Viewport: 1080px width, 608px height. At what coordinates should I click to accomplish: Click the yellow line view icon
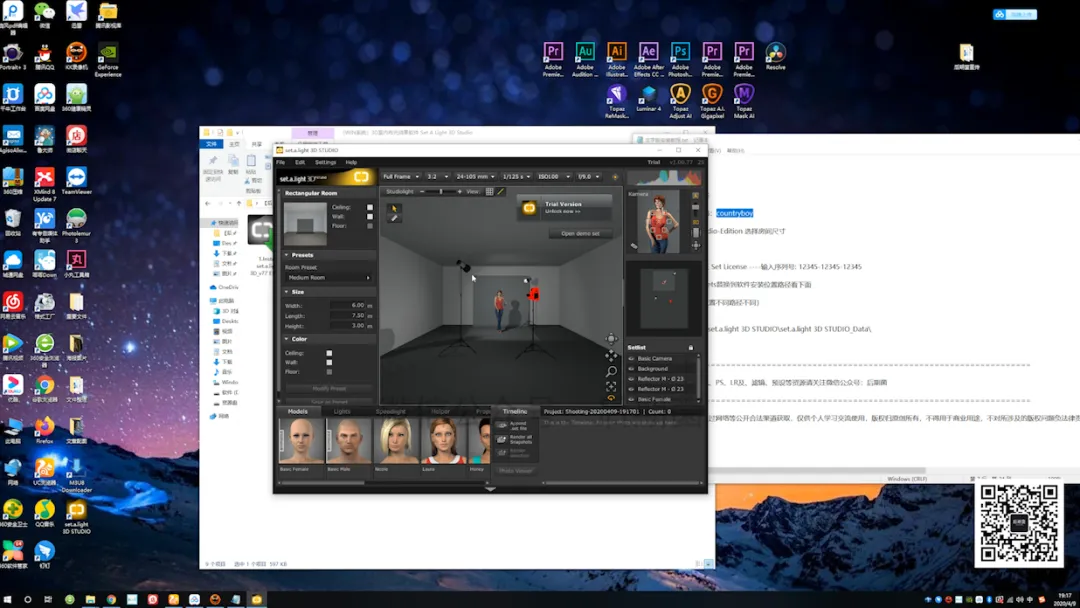pos(501,191)
